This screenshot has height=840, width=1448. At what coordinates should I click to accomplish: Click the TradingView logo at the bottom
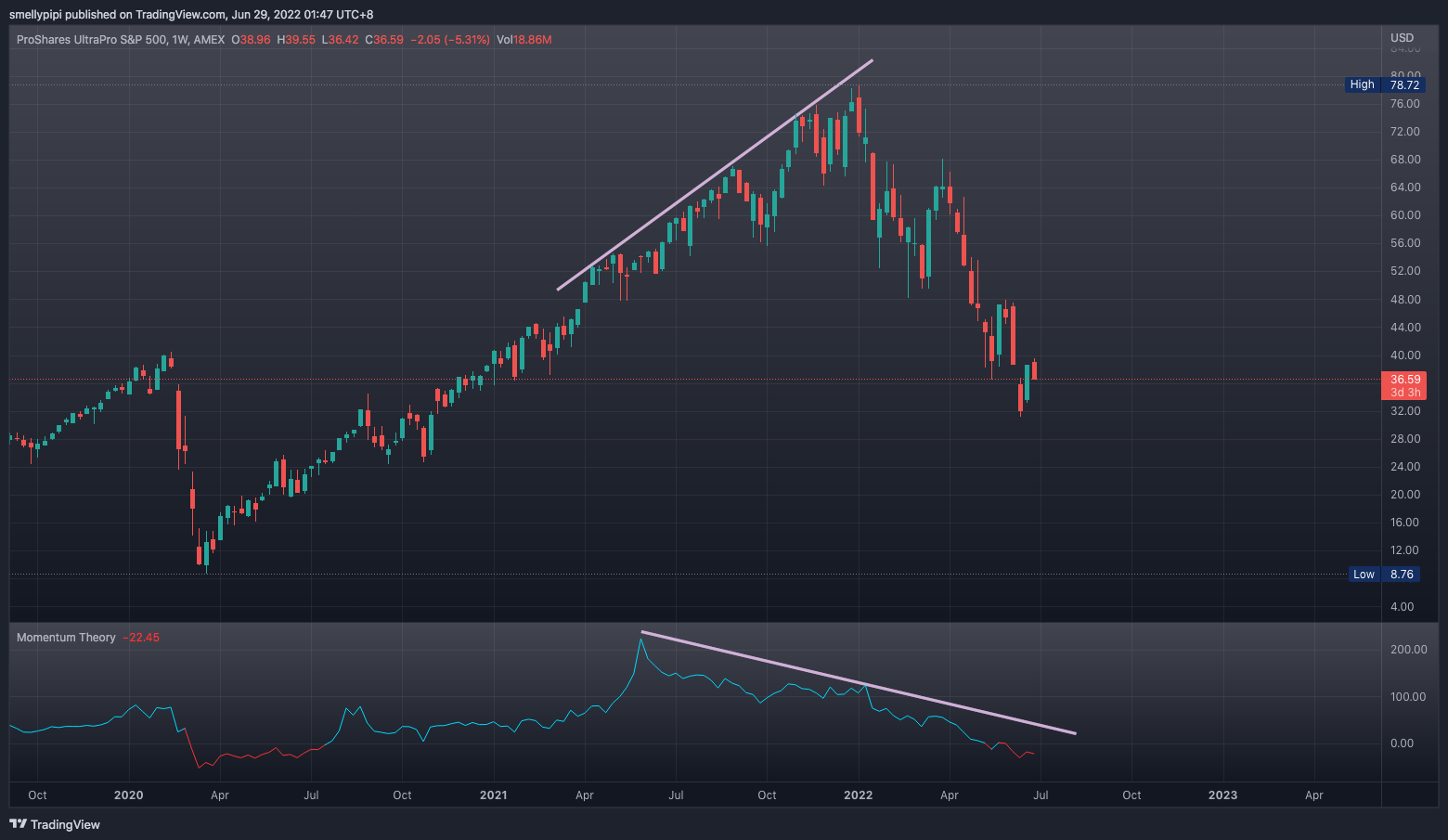click(x=55, y=824)
